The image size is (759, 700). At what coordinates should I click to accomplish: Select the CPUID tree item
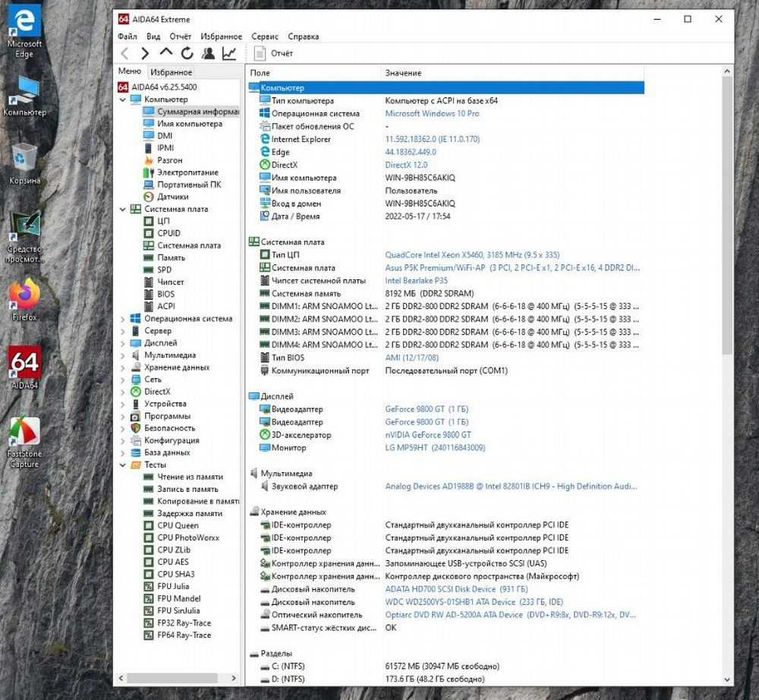168,233
